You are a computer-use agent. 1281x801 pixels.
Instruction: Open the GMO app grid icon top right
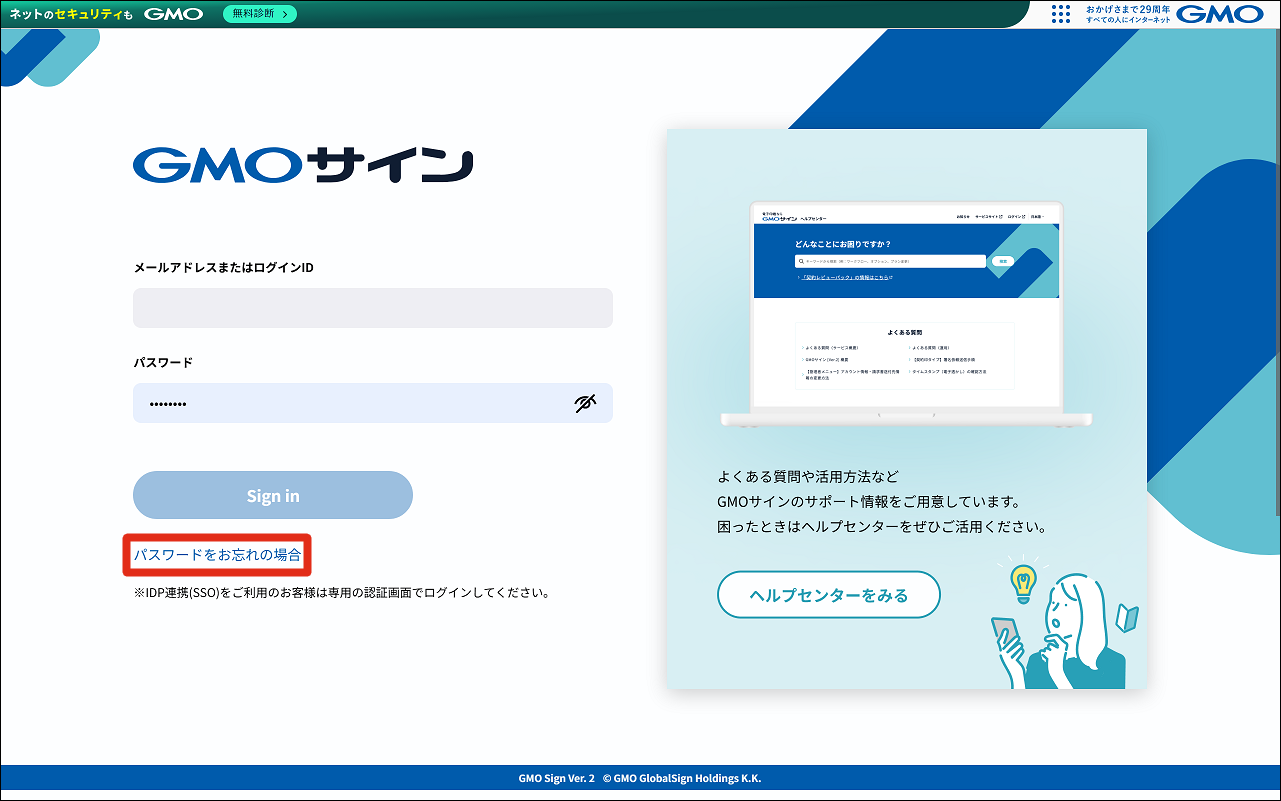click(x=1060, y=14)
